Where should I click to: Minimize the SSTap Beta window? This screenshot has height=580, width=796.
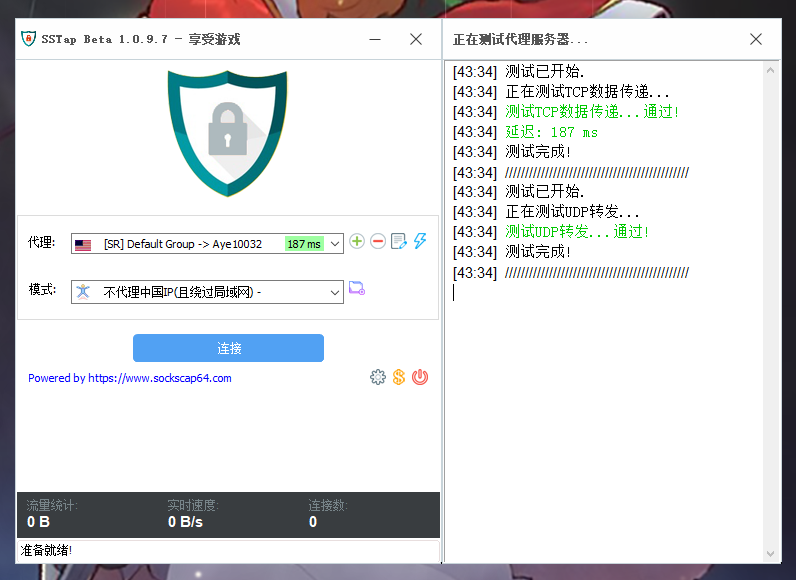375,39
